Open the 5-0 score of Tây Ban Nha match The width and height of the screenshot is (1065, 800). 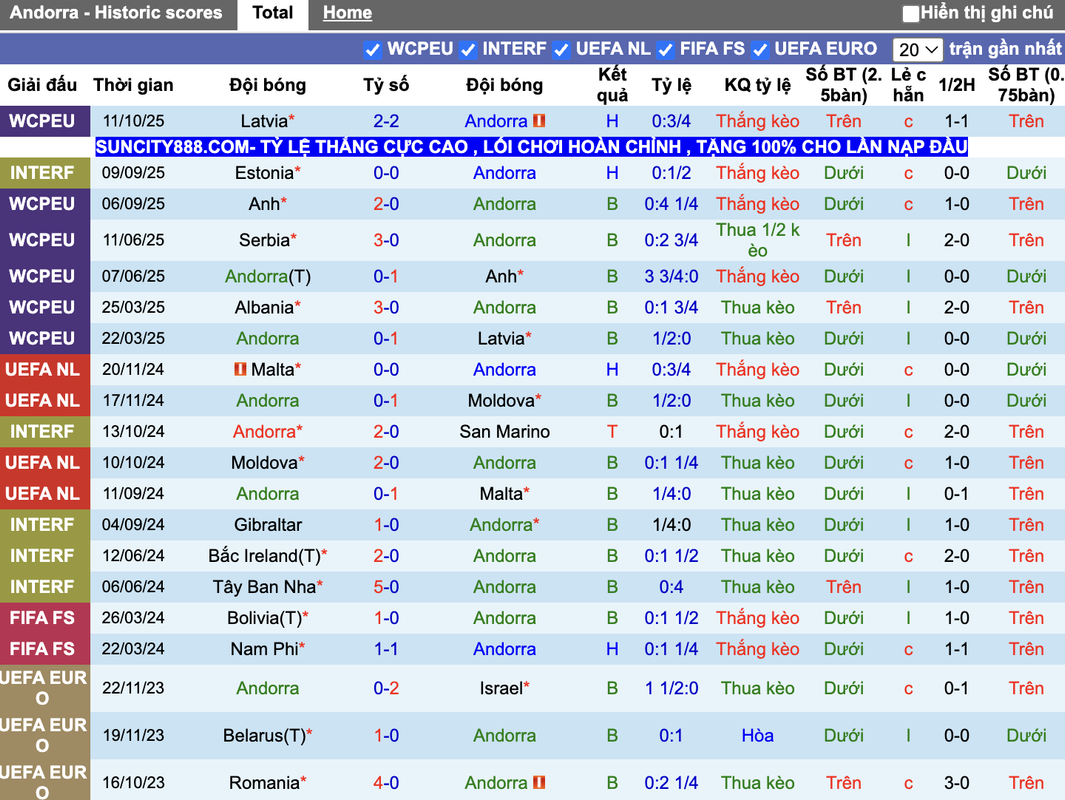coord(386,587)
